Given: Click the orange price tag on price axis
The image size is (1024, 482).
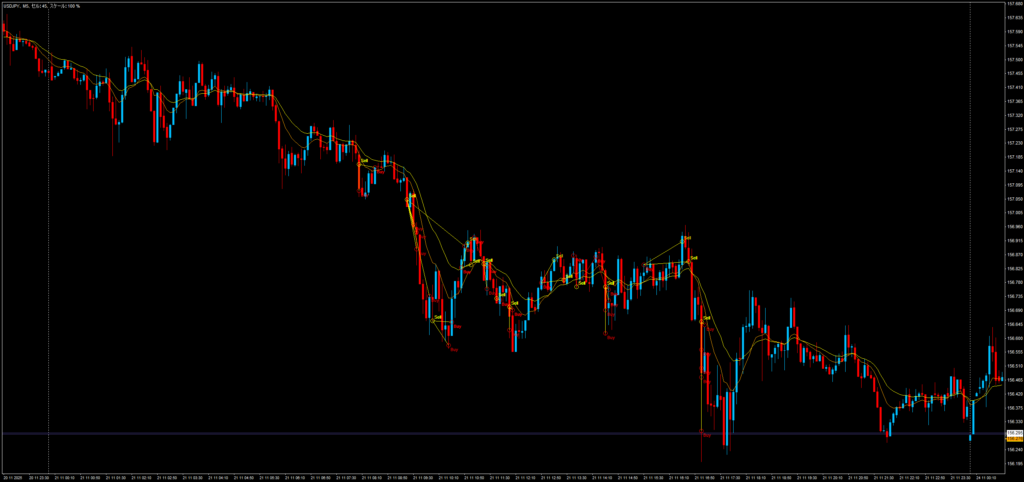Looking at the screenshot, I should (x=1012, y=438).
